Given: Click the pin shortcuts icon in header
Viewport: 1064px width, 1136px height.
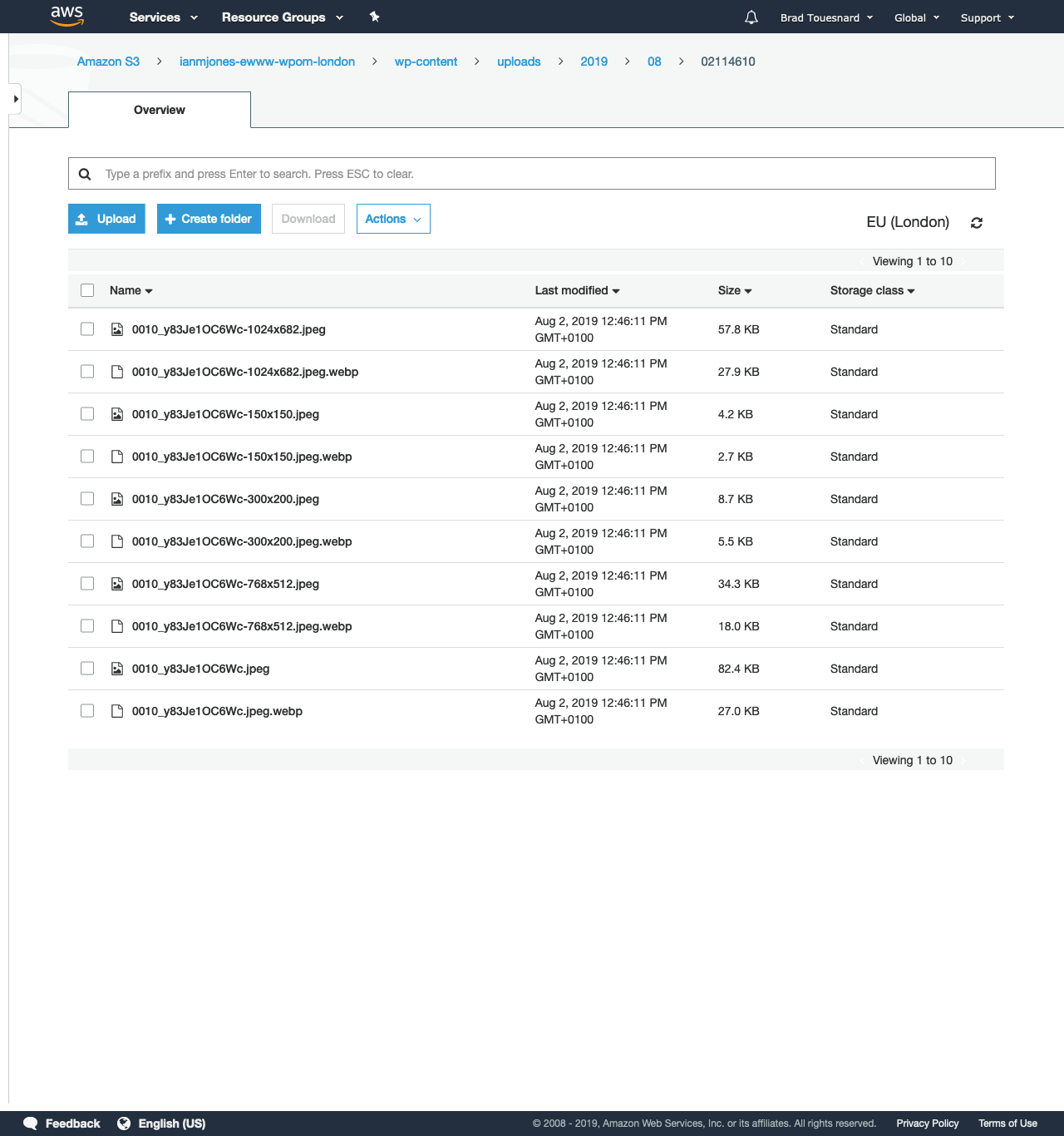Looking at the screenshot, I should pyautogui.click(x=375, y=17).
